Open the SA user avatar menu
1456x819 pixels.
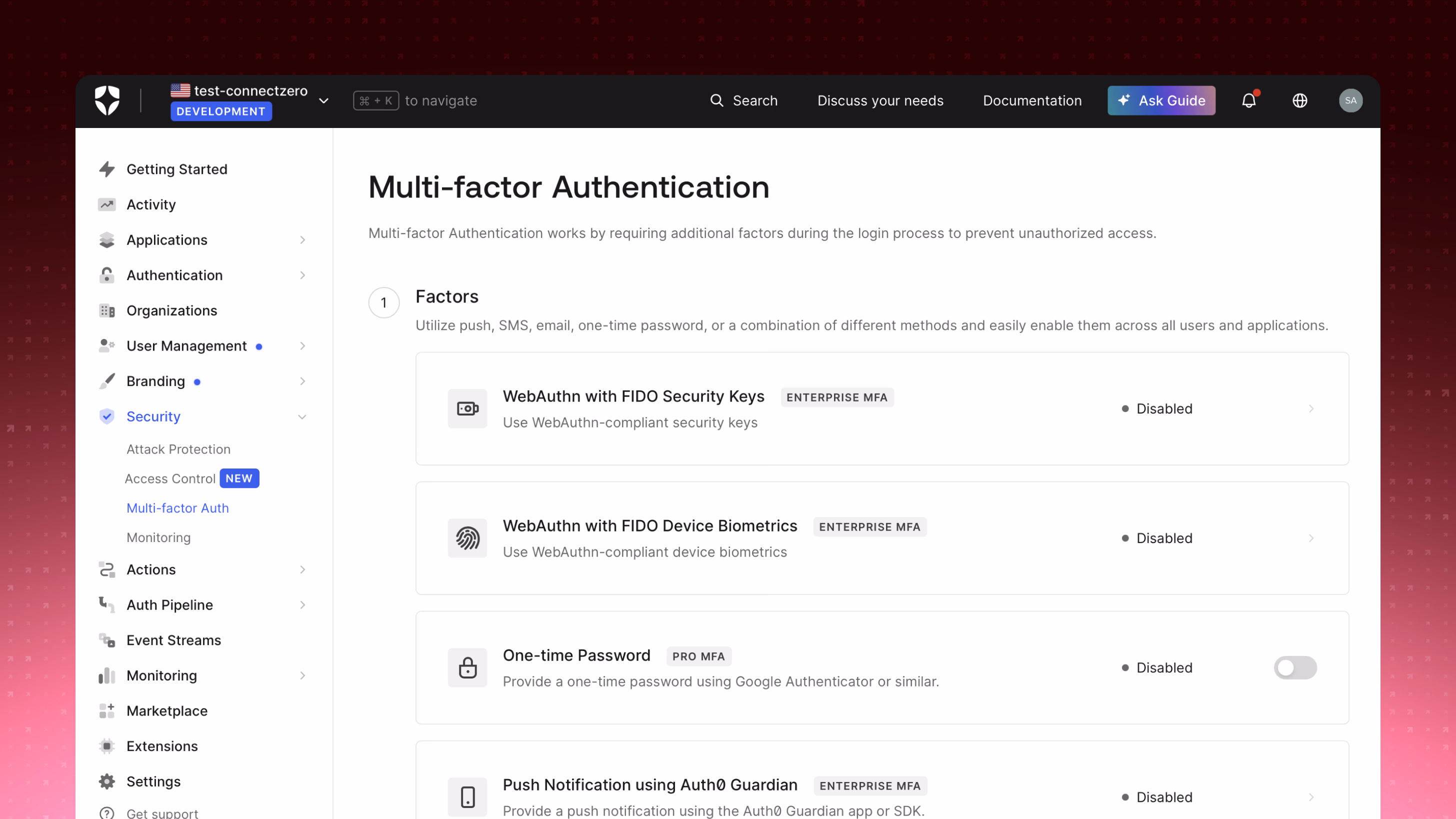pos(1350,100)
